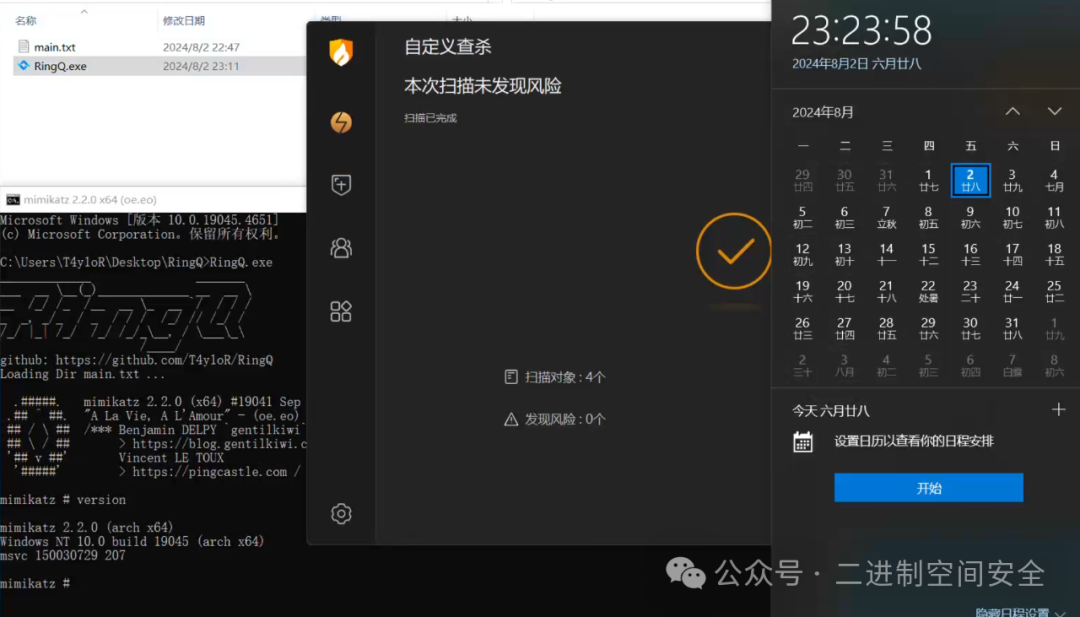Screen dimensions: 1080x617
Task: Click the 自定义查杀 heading
Action: 448,47
